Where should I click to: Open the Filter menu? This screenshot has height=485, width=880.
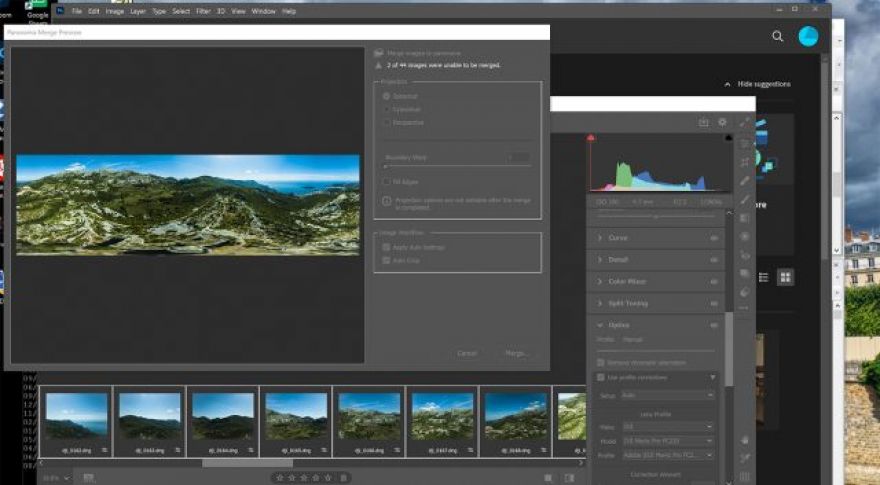[203, 11]
